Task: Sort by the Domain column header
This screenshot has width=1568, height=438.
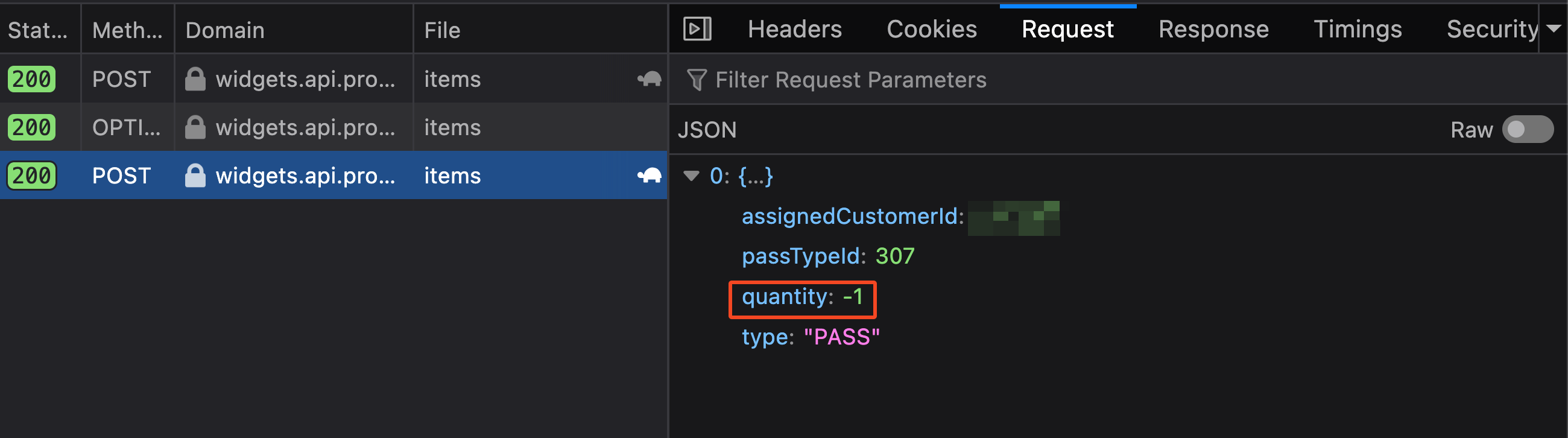Action: 224,30
